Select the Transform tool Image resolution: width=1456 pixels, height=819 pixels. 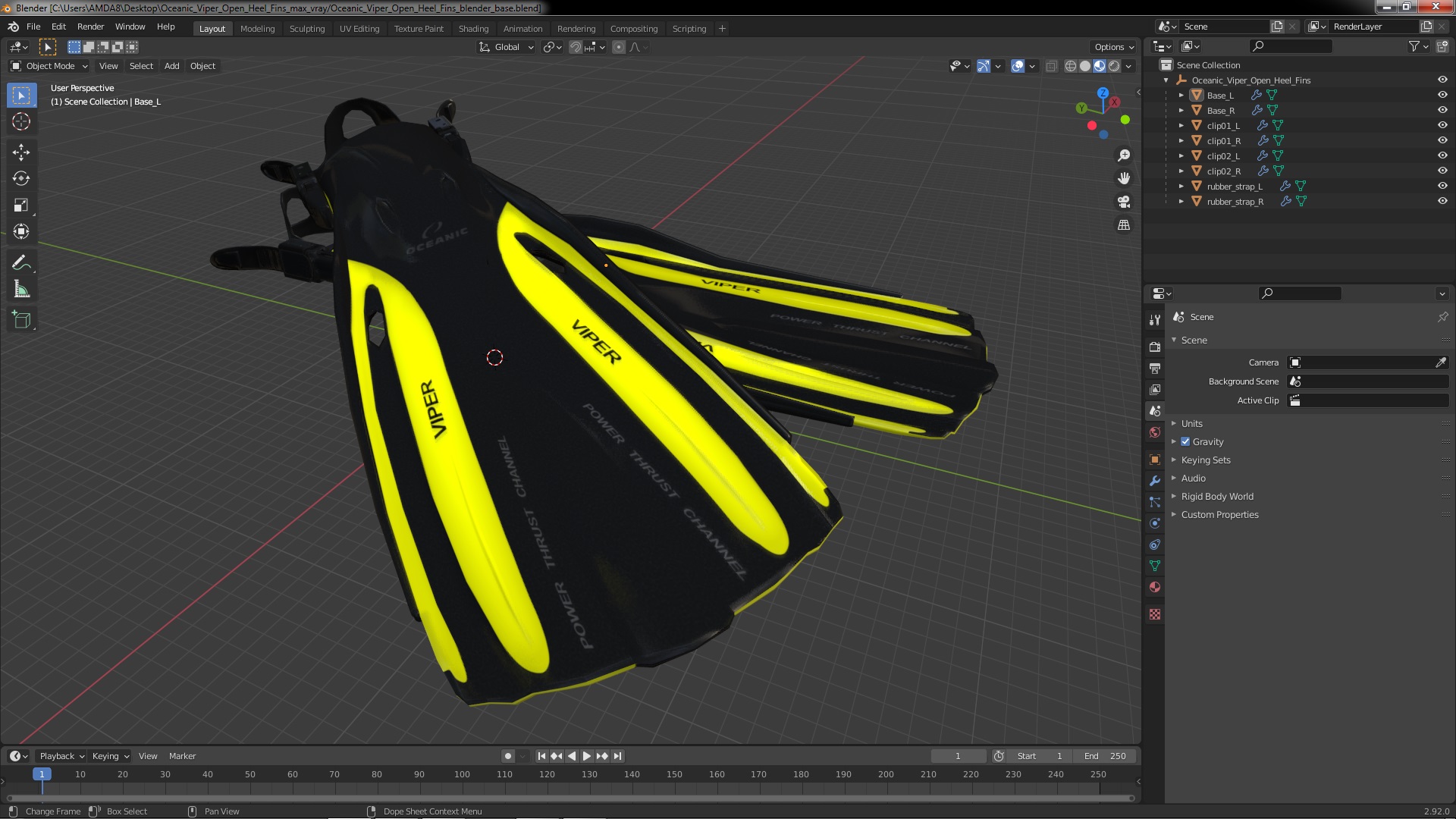tap(21, 232)
